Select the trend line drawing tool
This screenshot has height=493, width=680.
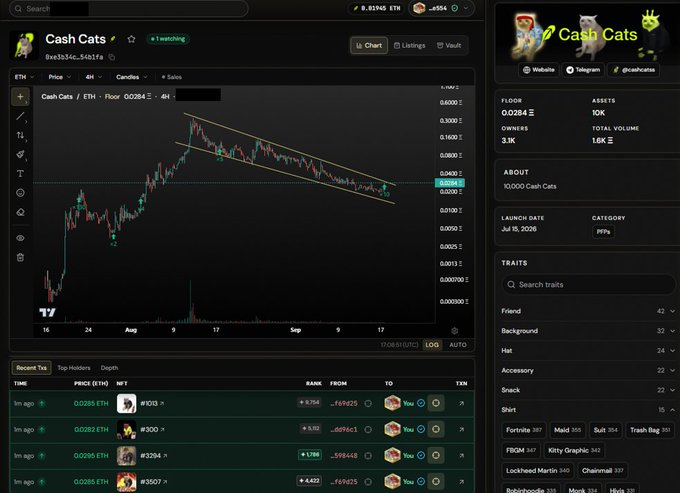click(x=20, y=116)
